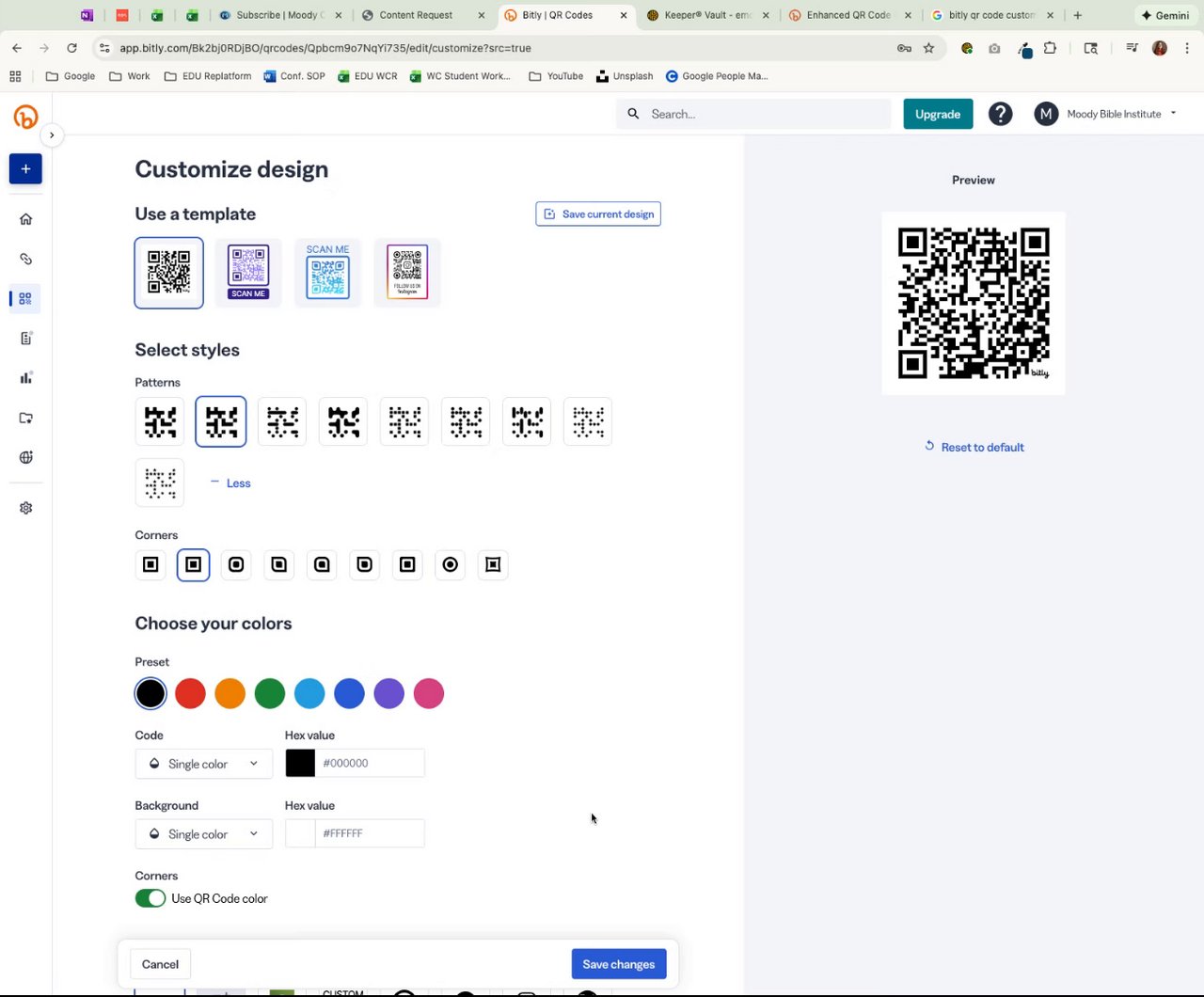Open the Background Single color dropdown
The width and height of the screenshot is (1204, 997).
[x=204, y=834]
